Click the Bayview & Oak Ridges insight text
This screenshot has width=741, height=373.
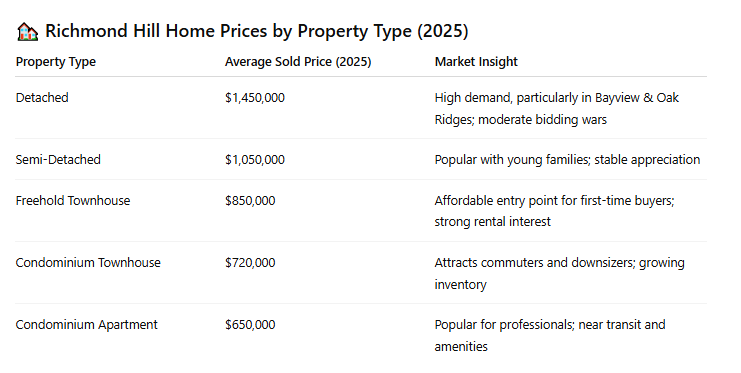click(x=557, y=109)
